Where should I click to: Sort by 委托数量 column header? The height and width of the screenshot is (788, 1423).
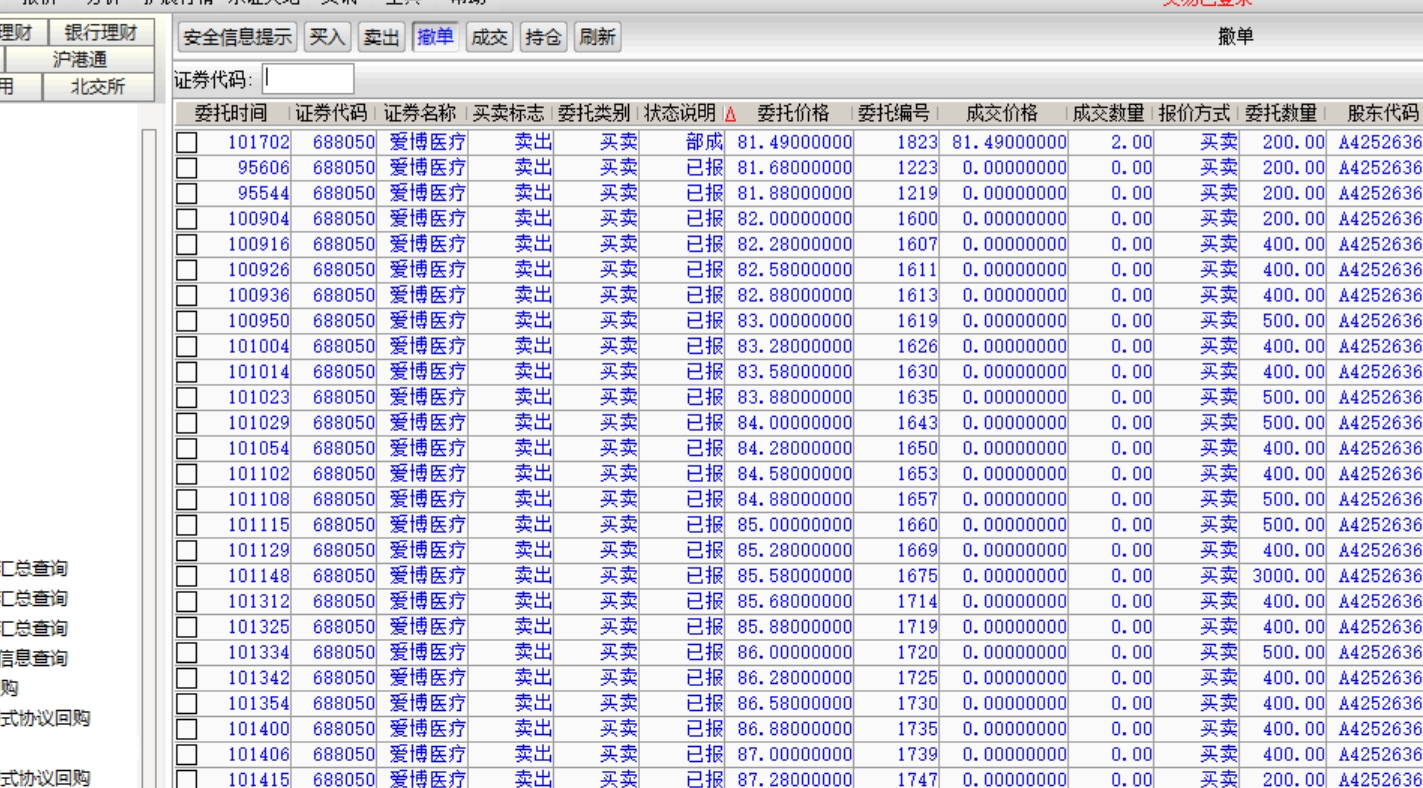point(1282,114)
